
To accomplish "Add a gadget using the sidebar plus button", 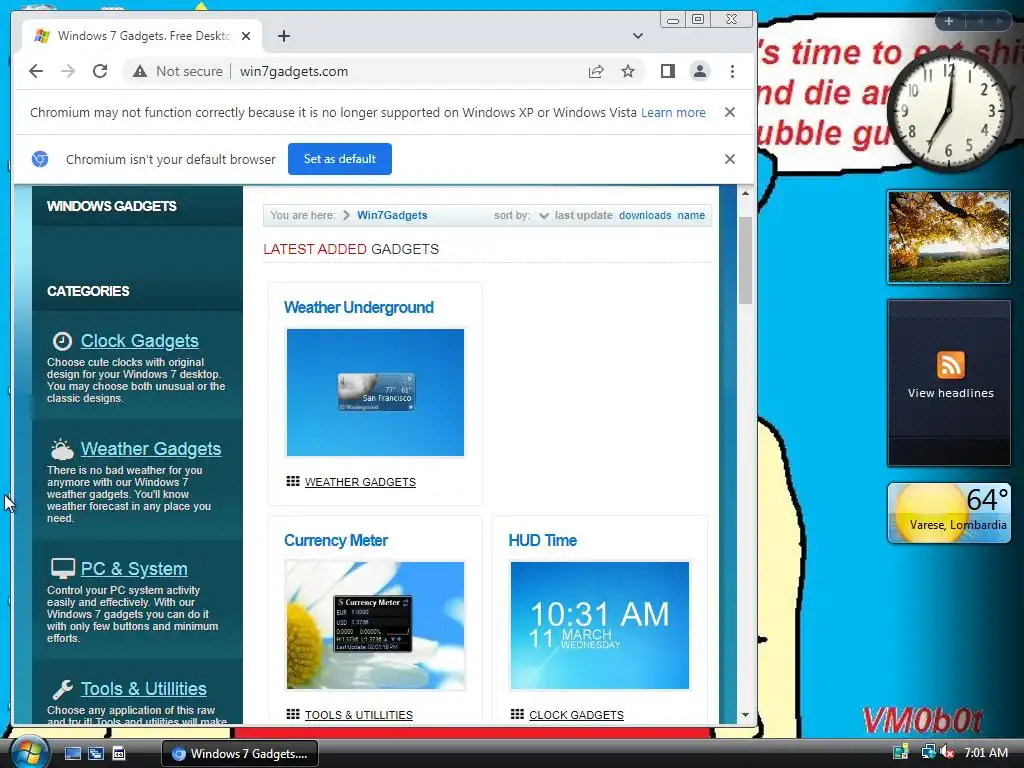I will [x=949, y=22].
